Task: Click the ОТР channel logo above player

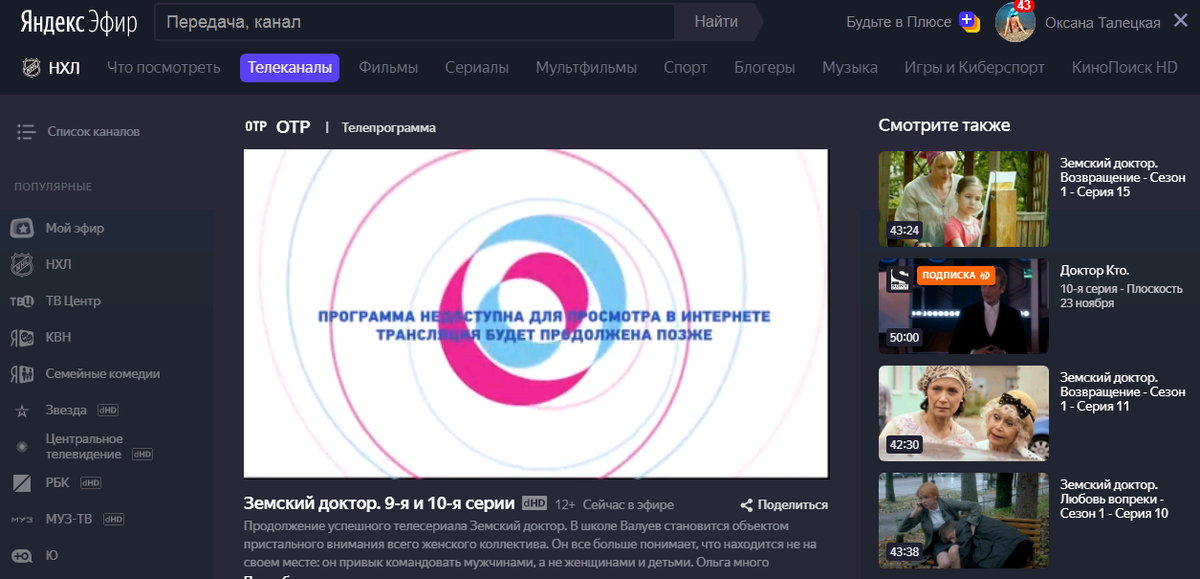Action: (x=256, y=127)
